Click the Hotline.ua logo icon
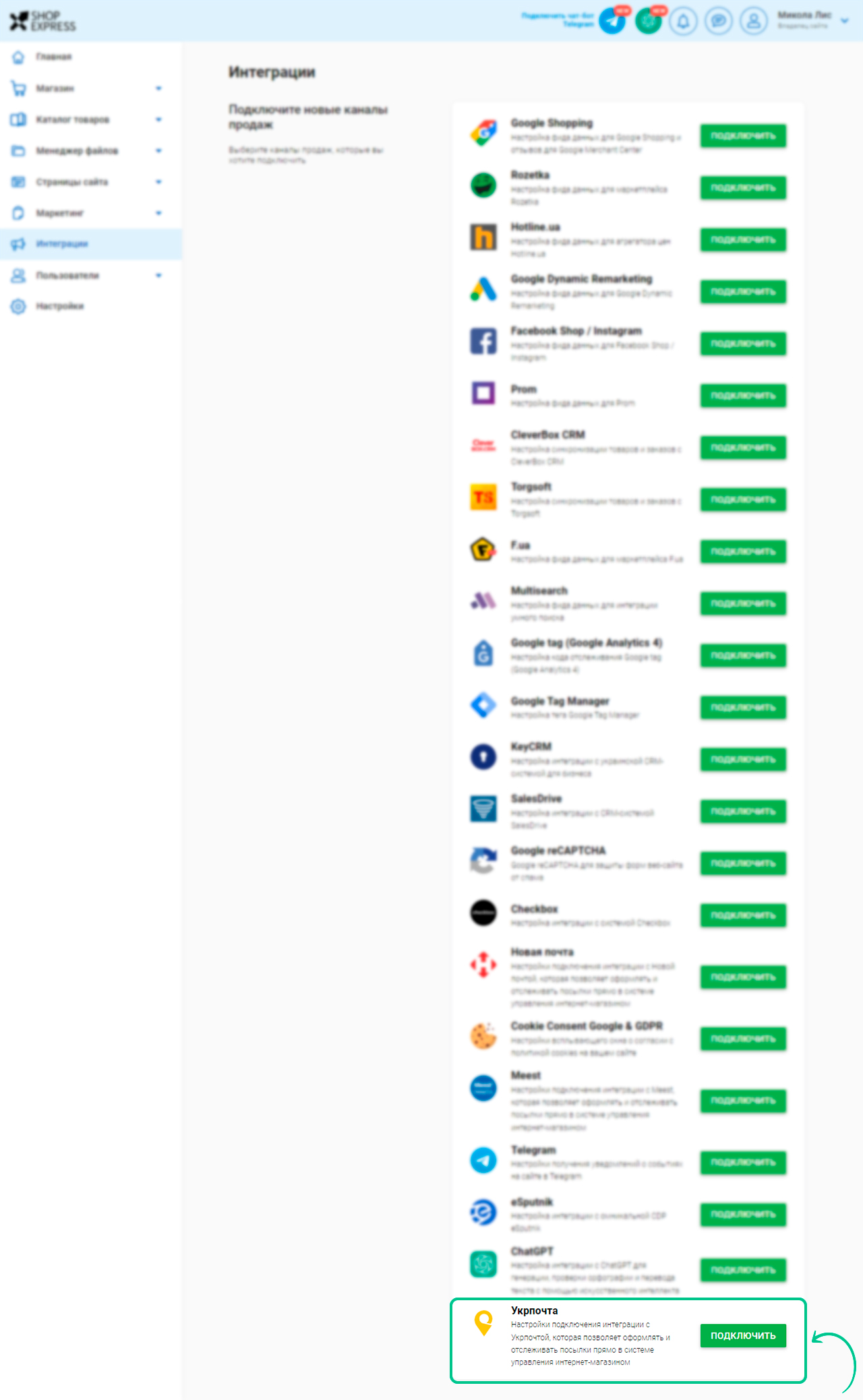Image resolution: width=863 pixels, height=1400 pixels. pyautogui.click(x=483, y=237)
